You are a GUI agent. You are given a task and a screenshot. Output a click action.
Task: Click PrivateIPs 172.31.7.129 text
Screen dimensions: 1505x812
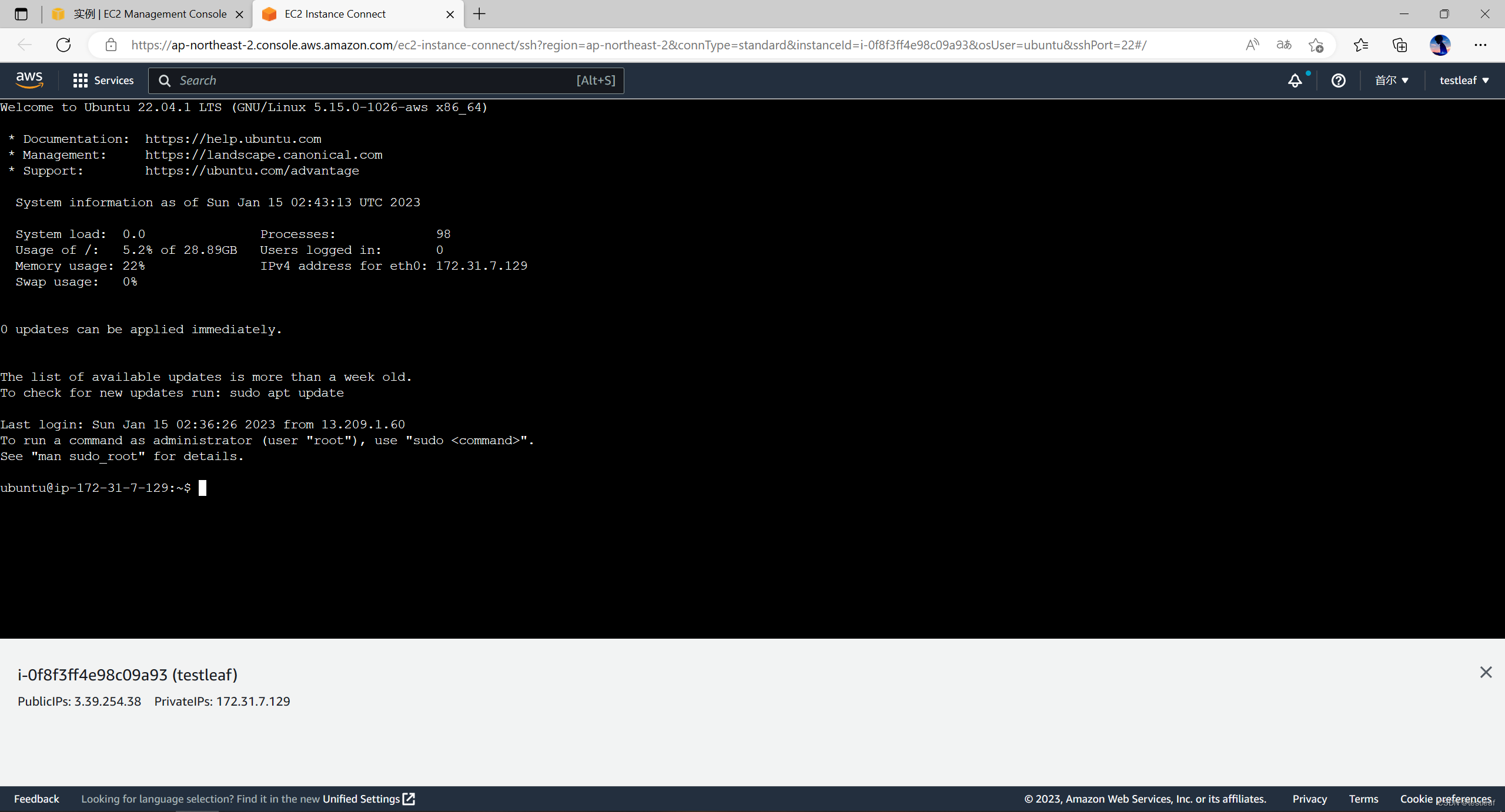222,702
